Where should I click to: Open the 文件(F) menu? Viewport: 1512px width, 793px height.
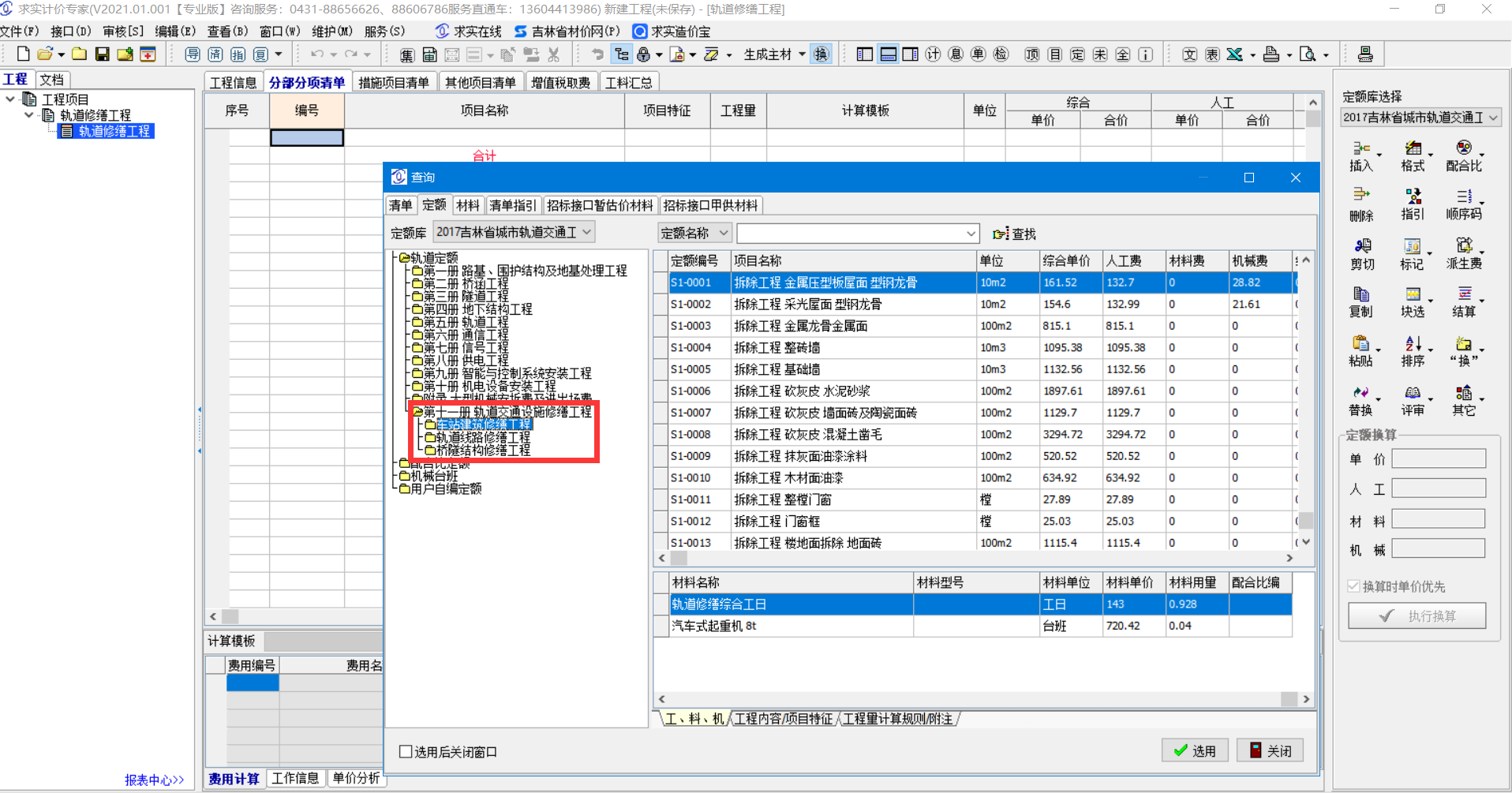point(20,32)
